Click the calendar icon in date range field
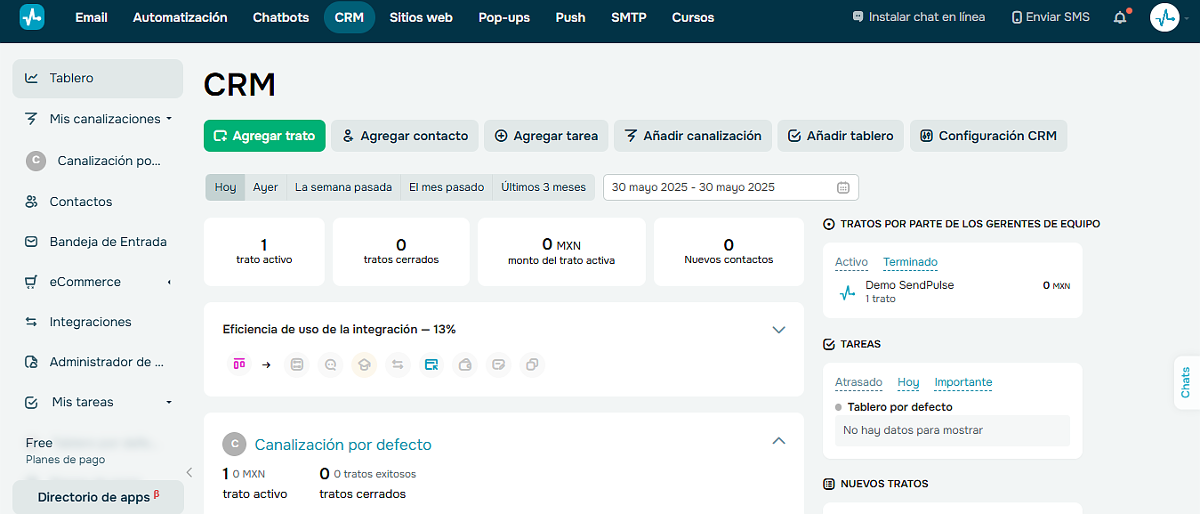The width and height of the screenshot is (1200, 514). (x=843, y=187)
